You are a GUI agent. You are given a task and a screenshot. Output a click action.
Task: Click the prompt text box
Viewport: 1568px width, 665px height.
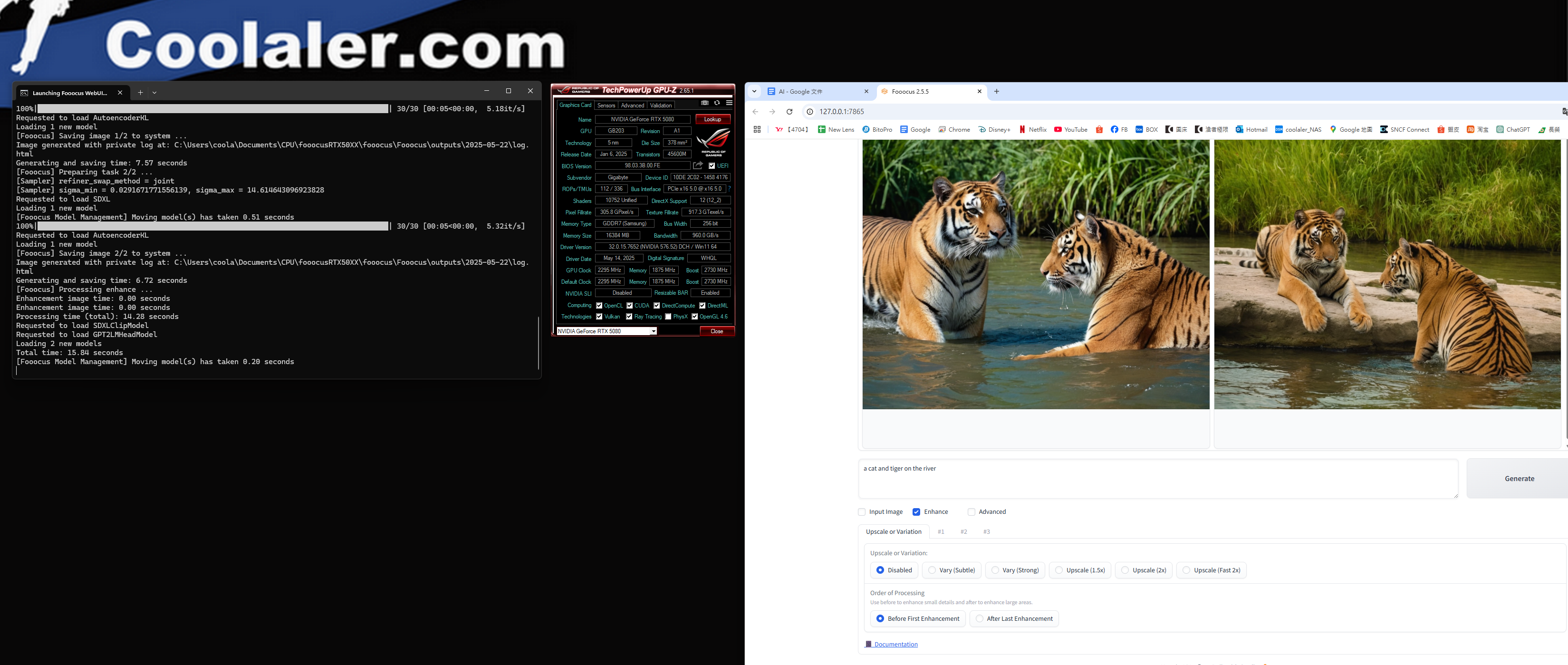[1158, 479]
